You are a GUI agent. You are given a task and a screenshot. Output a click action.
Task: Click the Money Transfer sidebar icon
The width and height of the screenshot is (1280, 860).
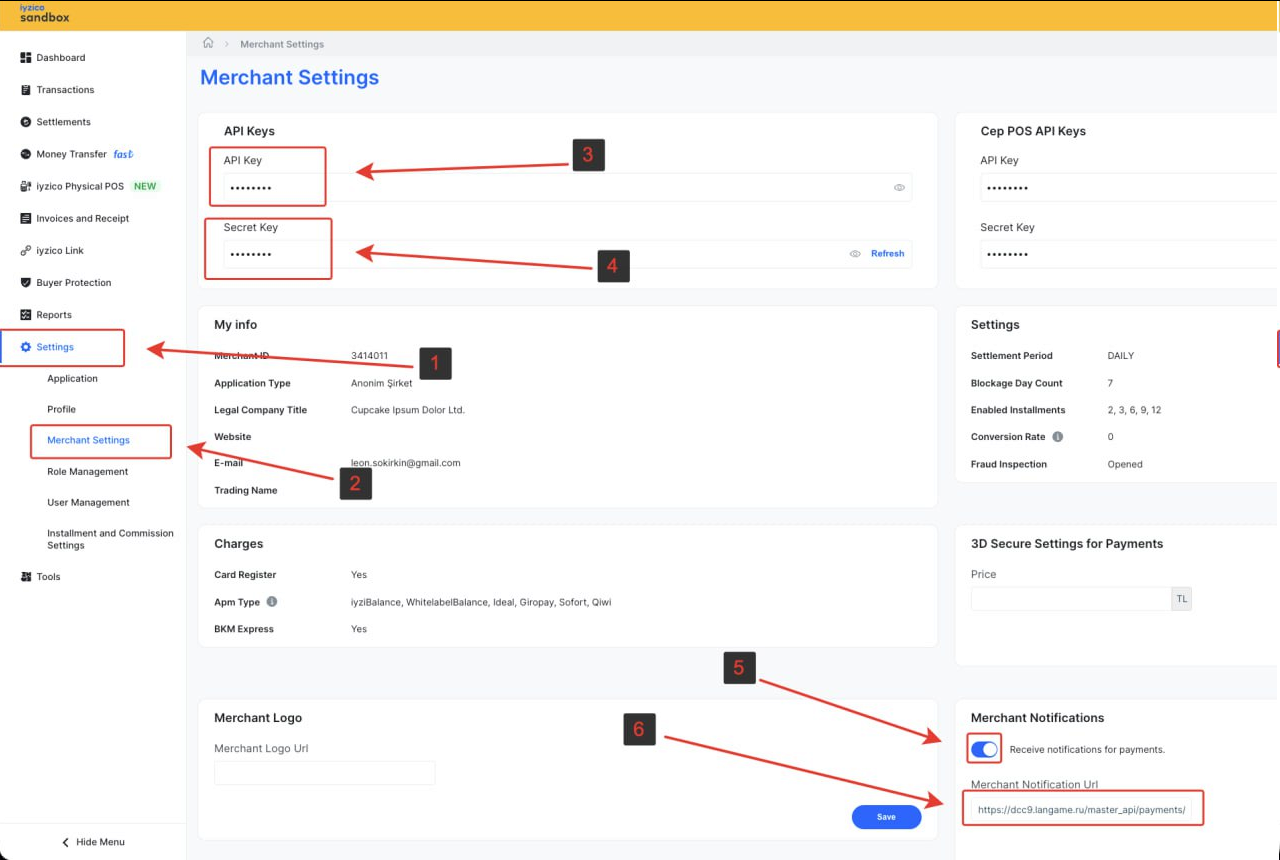pyautogui.click(x=26, y=154)
